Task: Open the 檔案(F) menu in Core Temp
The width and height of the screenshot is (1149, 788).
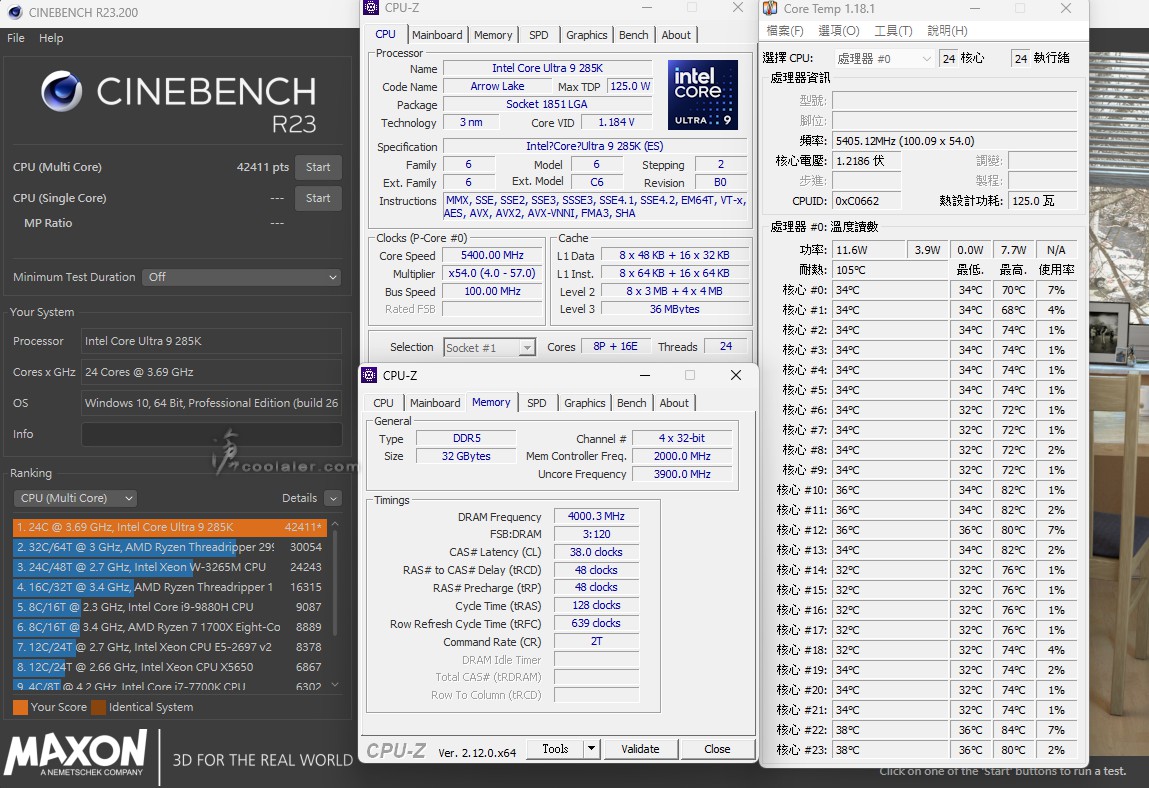Action: [x=785, y=31]
